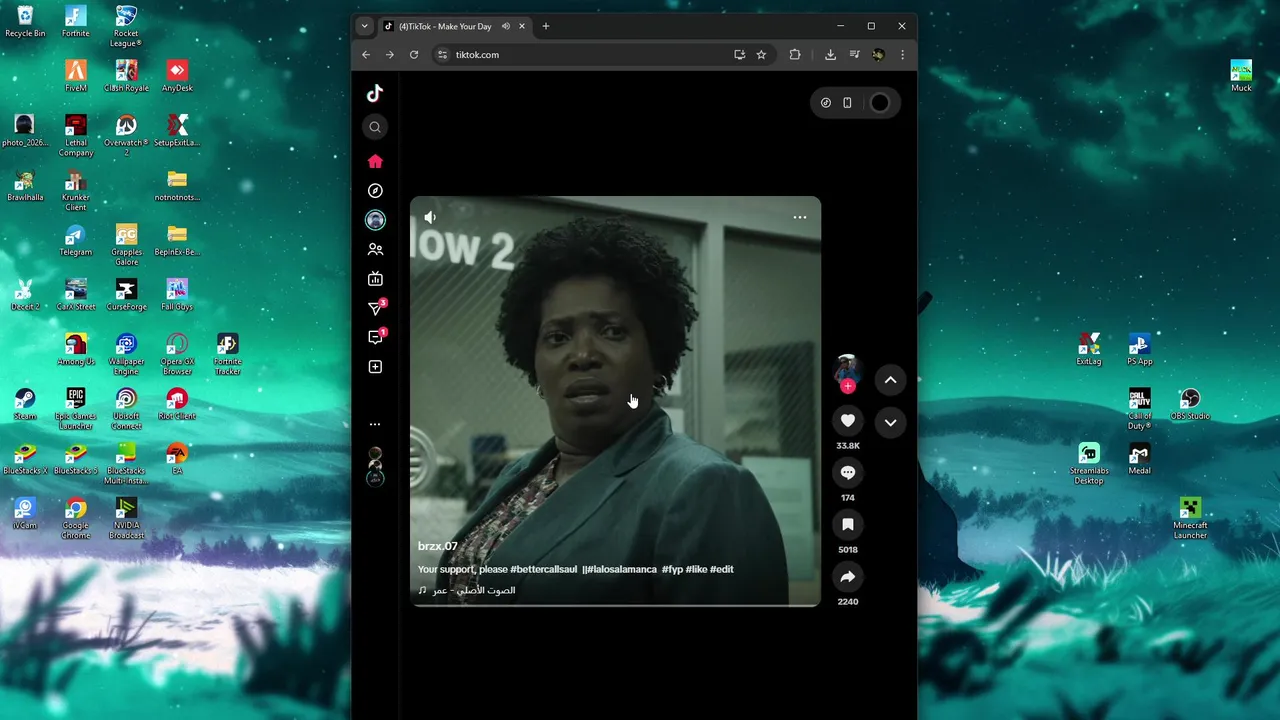Image resolution: width=1280 pixels, height=720 pixels.
Task: Go forward in Chrome
Action: tap(390, 55)
